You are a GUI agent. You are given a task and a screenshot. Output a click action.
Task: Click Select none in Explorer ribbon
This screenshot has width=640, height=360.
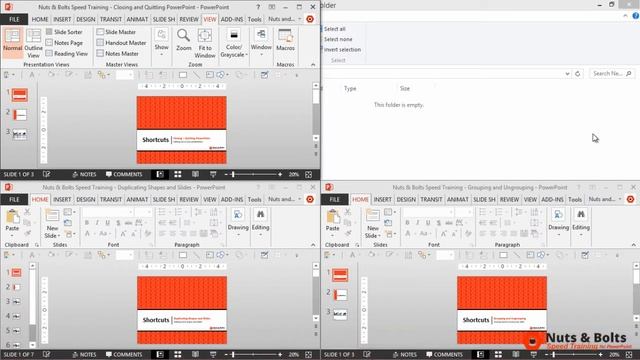point(337,39)
